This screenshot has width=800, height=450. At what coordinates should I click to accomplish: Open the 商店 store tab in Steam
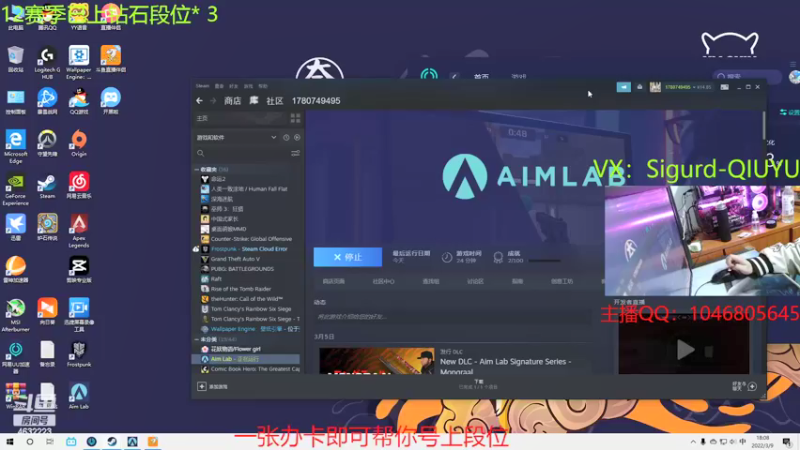coord(233,101)
